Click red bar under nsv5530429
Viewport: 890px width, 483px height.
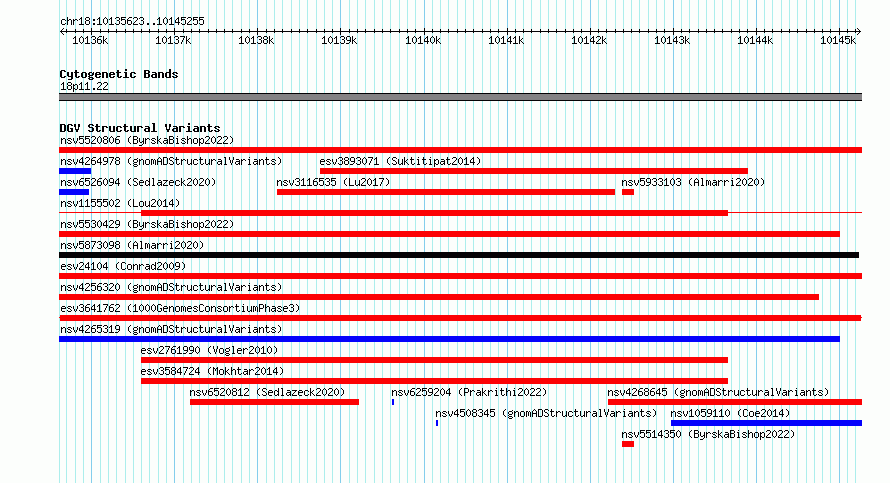click(450, 234)
